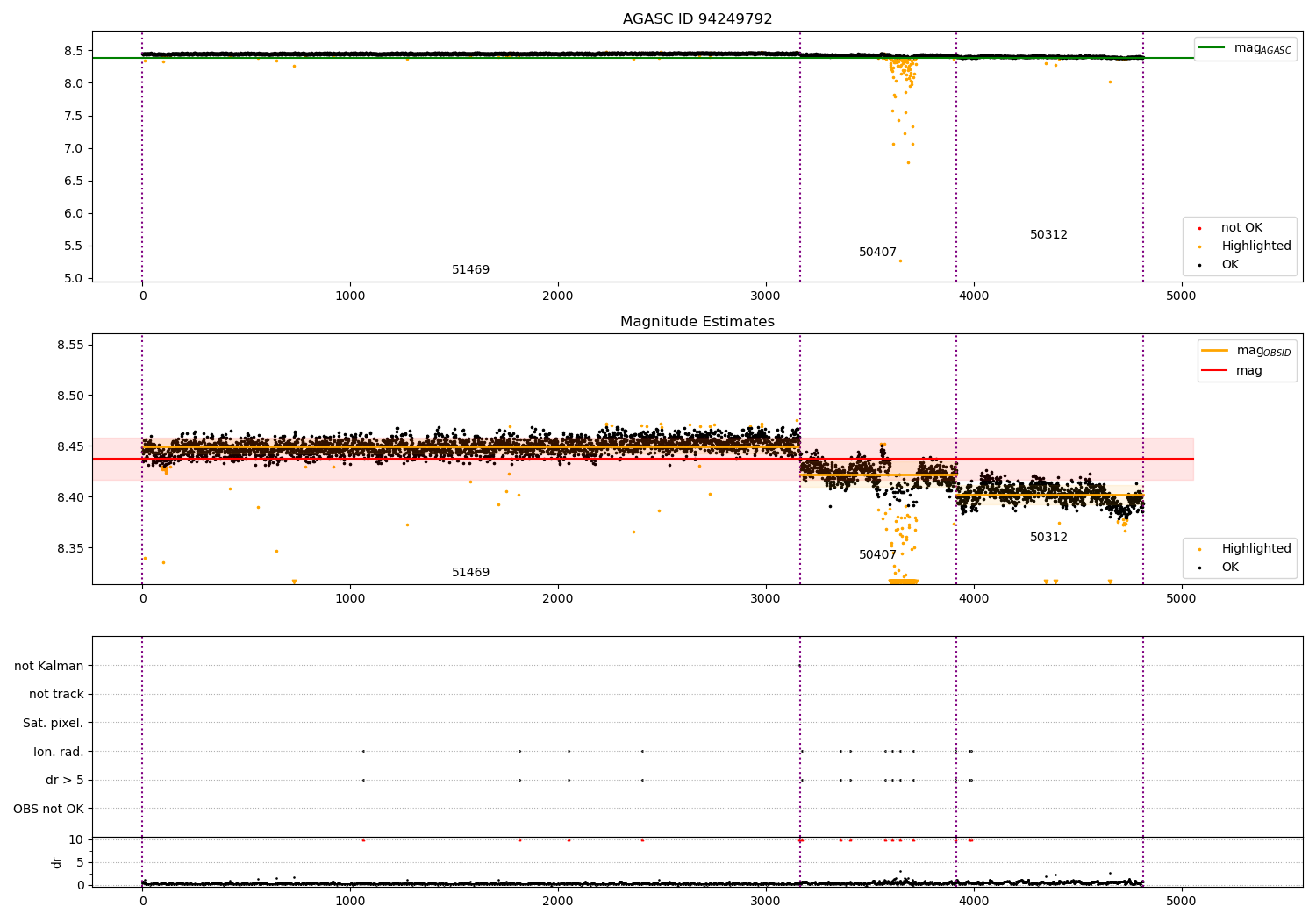
Task: Click the y-axis tick '8.50' in middle plot
Action: (69, 396)
